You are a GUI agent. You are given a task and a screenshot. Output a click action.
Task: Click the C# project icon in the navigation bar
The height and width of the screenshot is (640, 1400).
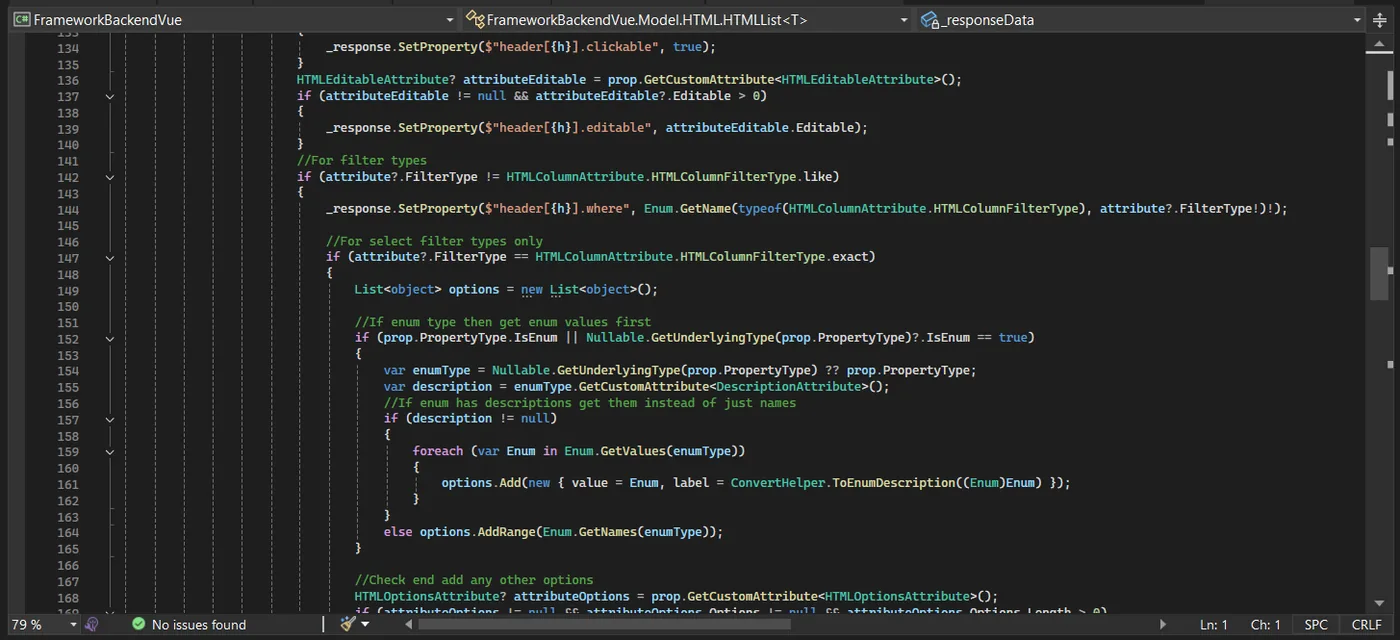click(20, 19)
